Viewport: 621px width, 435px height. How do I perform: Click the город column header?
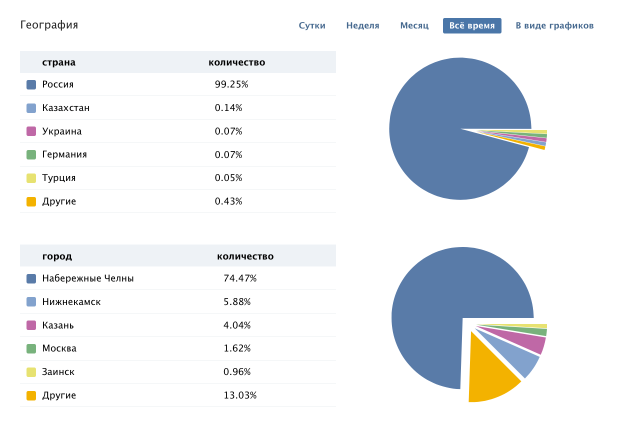pos(57,256)
